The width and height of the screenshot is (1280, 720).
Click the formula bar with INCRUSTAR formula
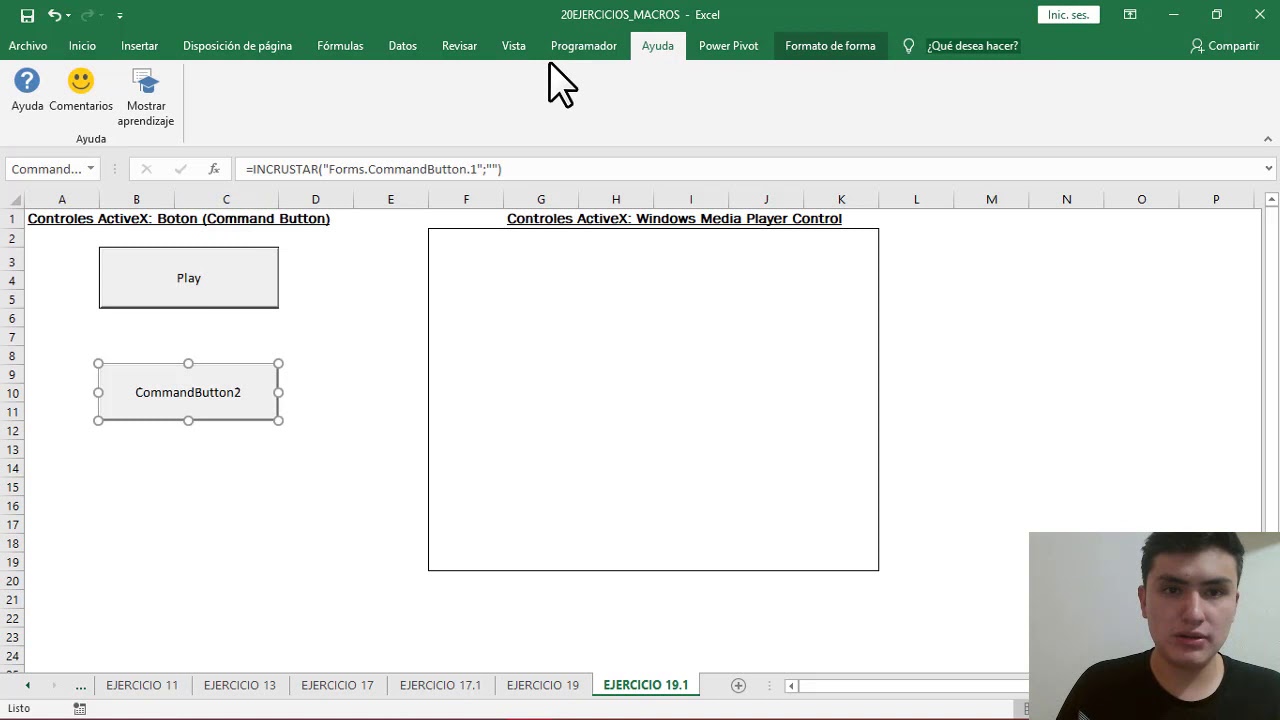tap(747, 169)
